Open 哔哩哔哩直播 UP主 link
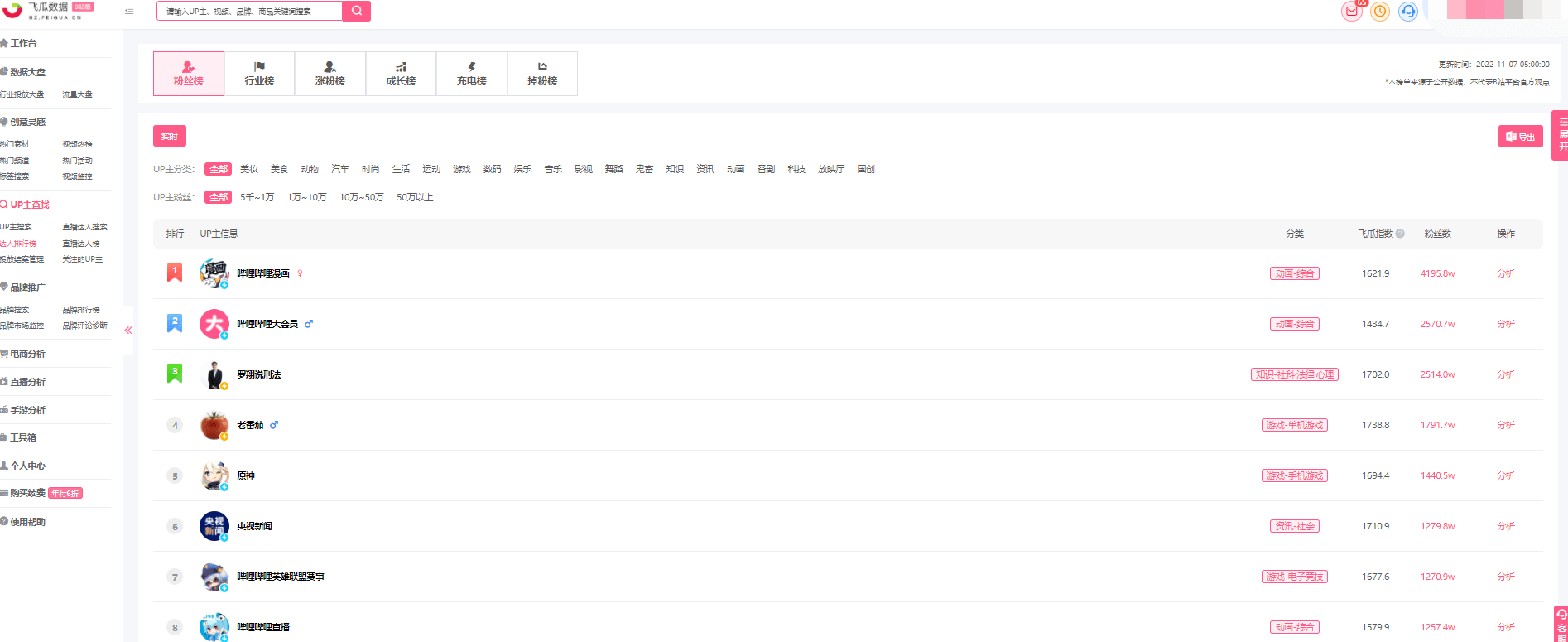This screenshot has width=1568, height=642. [263, 627]
